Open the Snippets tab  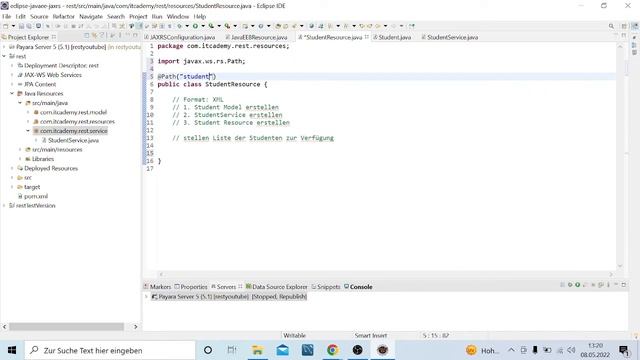tap(326, 287)
